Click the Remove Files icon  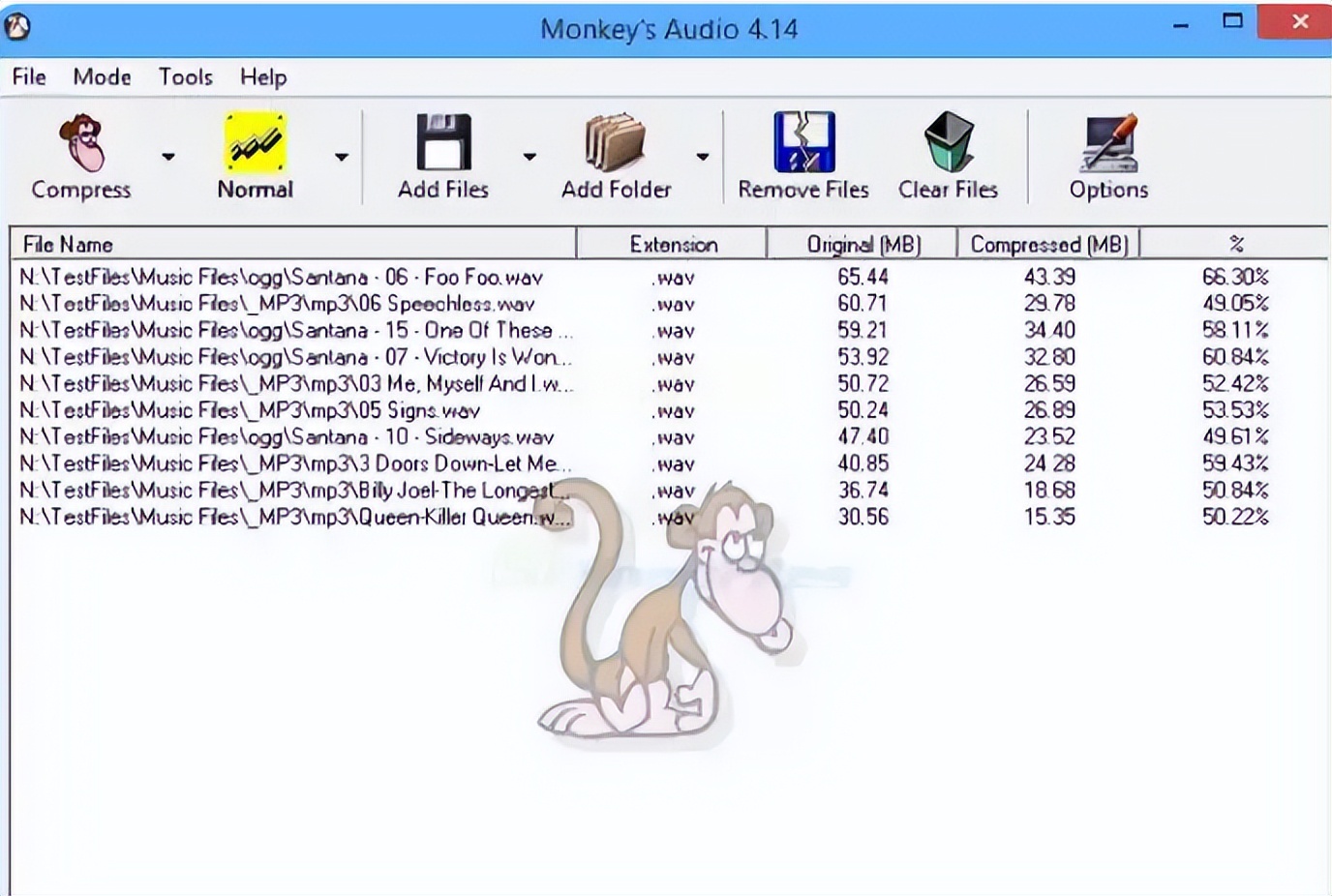(803, 143)
